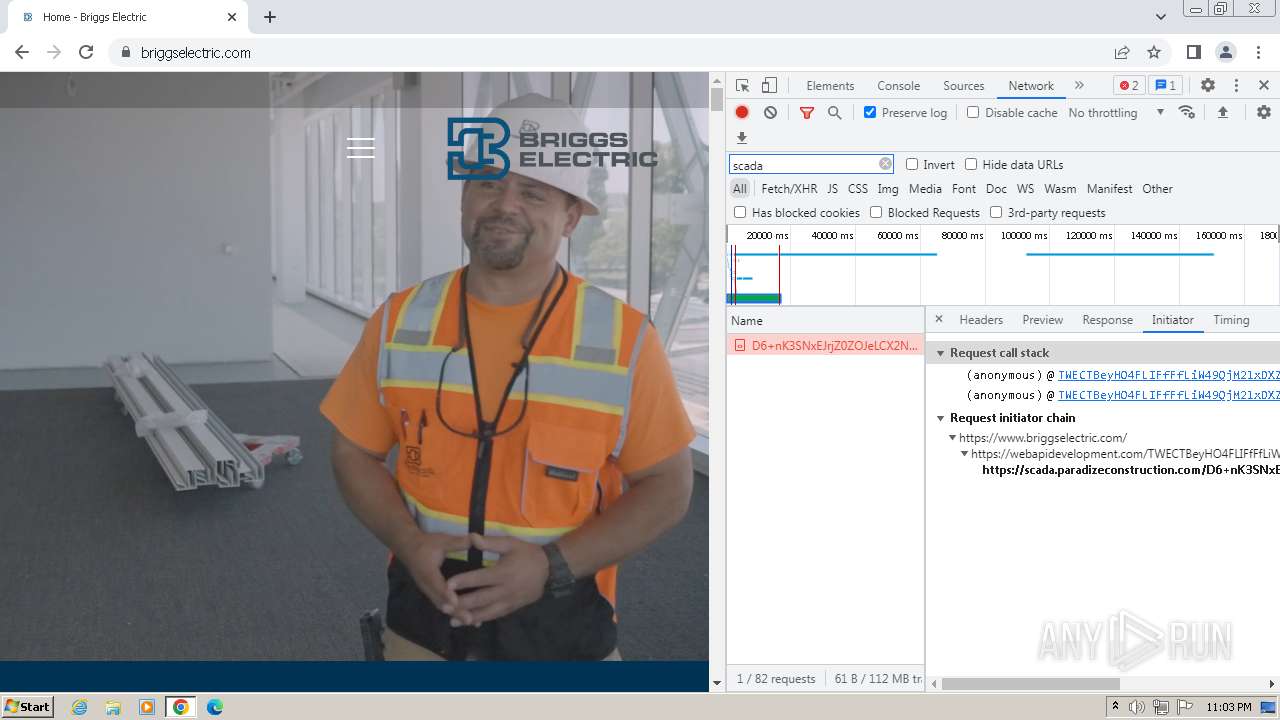Toggle Hide data URLs checkbox
This screenshot has height=720, width=1280.
click(971, 164)
